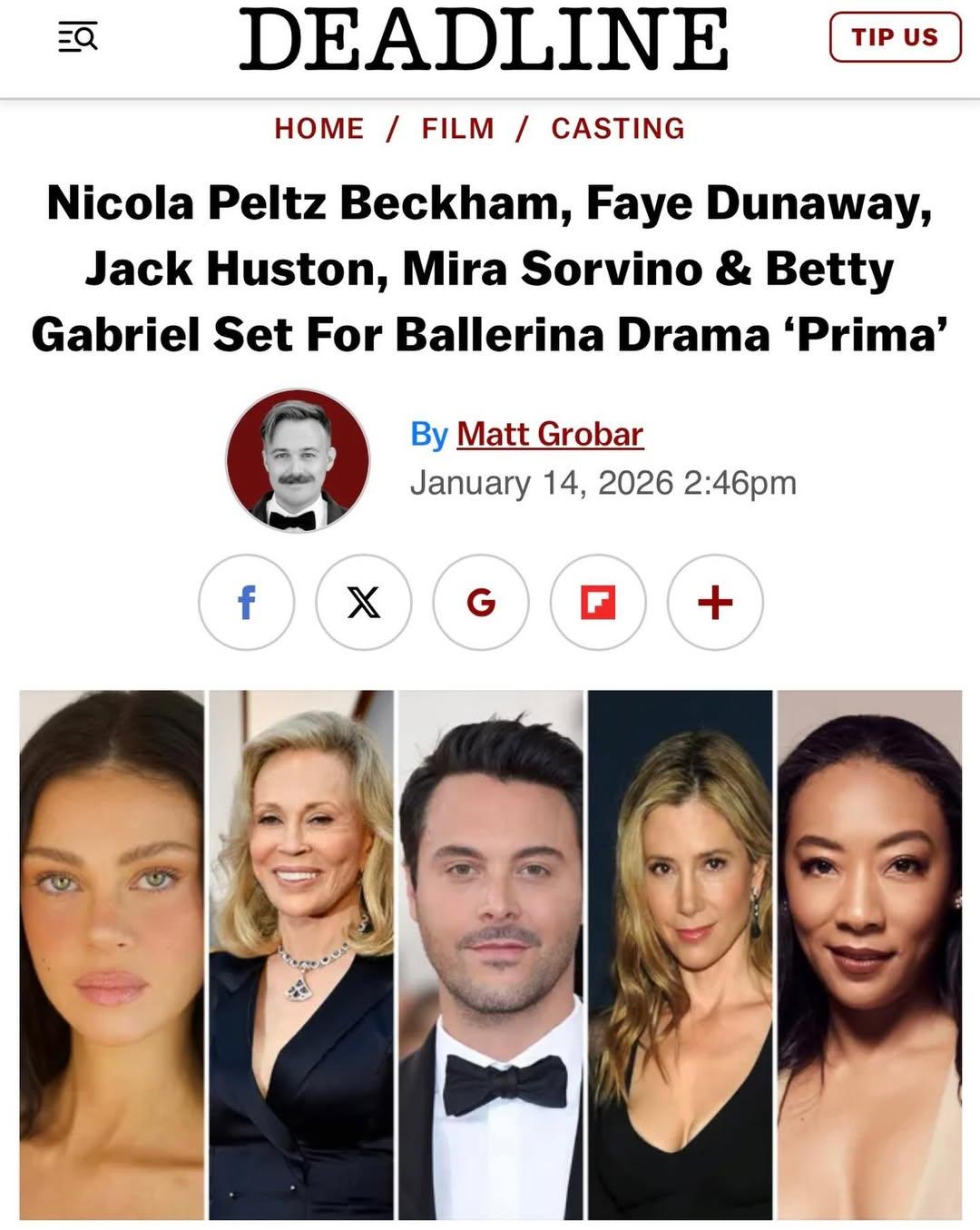Click the Google share icon

[x=481, y=602]
